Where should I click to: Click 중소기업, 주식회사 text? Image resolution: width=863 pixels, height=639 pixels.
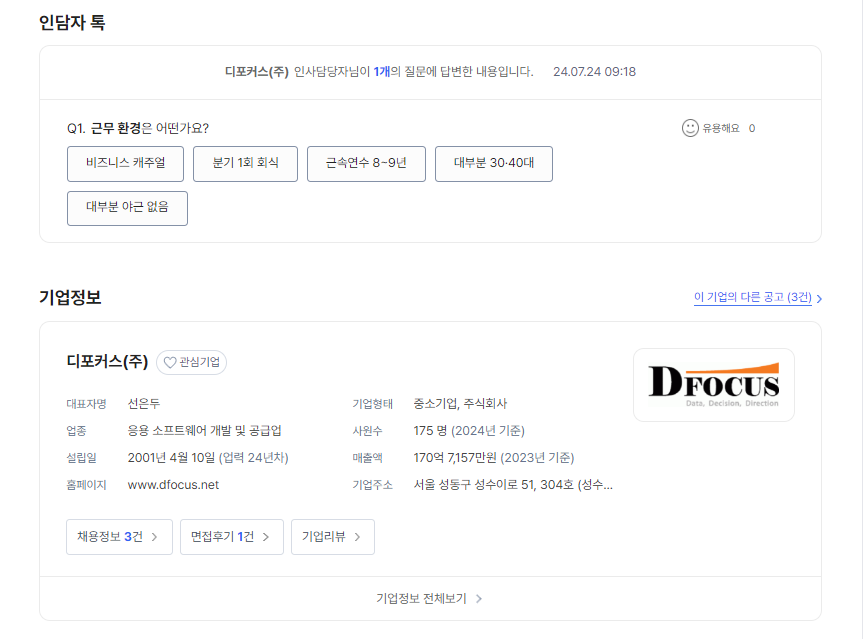click(460, 403)
